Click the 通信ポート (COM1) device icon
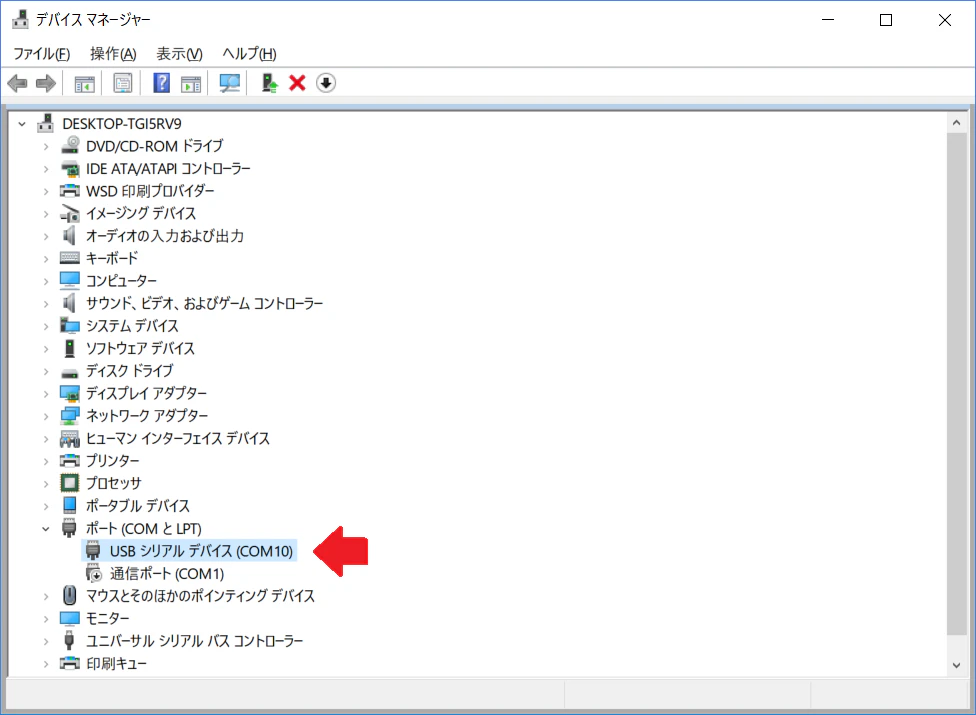This screenshot has width=976, height=715. click(94, 573)
